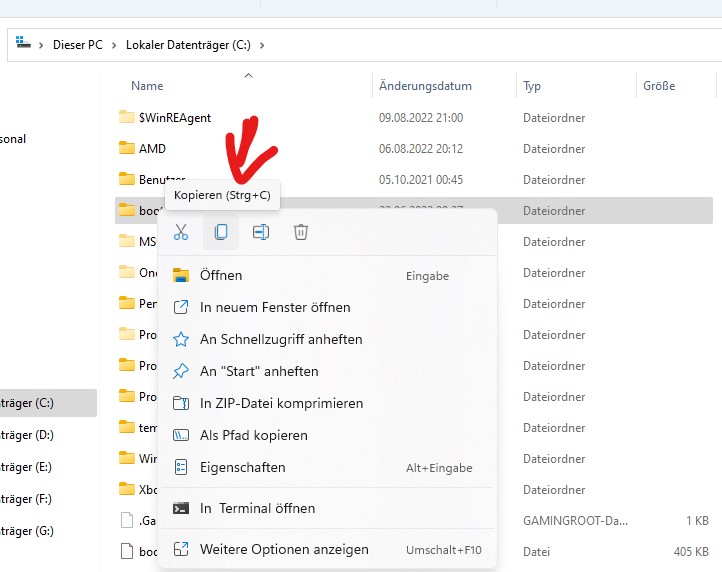Choose In Terminal öffnen
722x572 pixels.
327,508
